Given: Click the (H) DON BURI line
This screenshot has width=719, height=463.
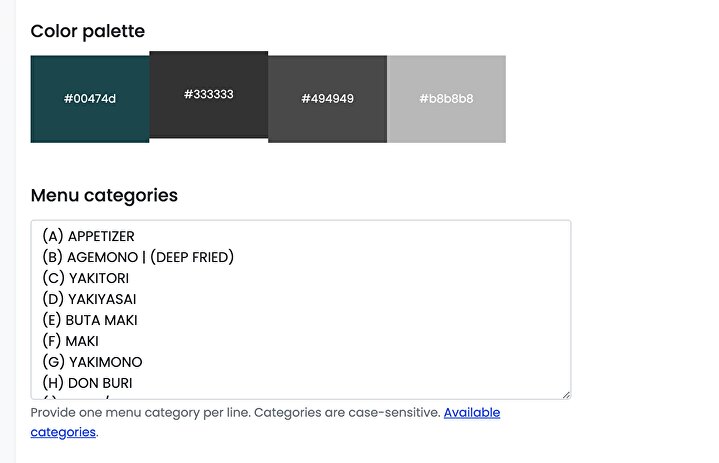Looking at the screenshot, I should pyautogui.click(x=87, y=383).
